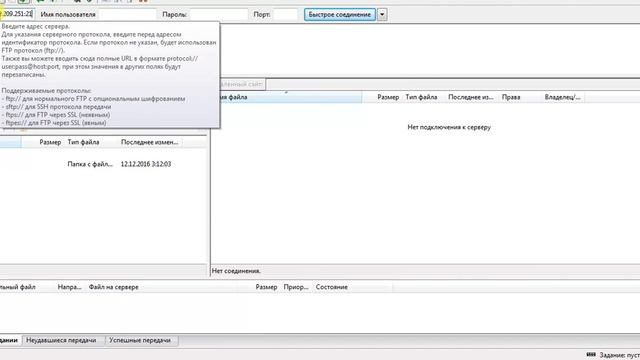The width and height of the screenshot is (640, 360).
Task: Sort the queue by Файл на сервере
Action: 113,287
